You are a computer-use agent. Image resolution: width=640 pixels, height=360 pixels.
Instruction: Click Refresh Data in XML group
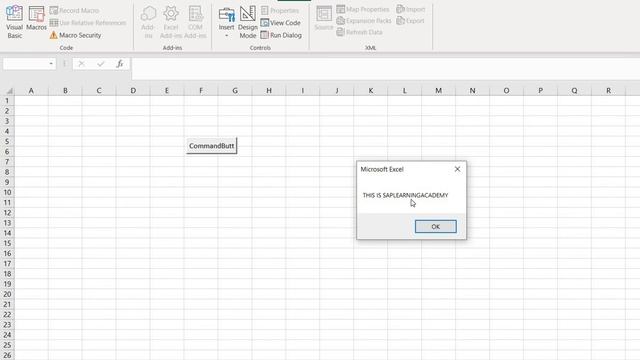pos(360,32)
